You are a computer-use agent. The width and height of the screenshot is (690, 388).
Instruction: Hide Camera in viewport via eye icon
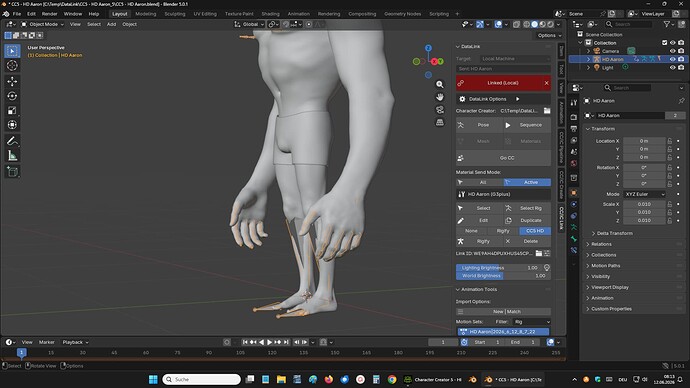click(672, 51)
